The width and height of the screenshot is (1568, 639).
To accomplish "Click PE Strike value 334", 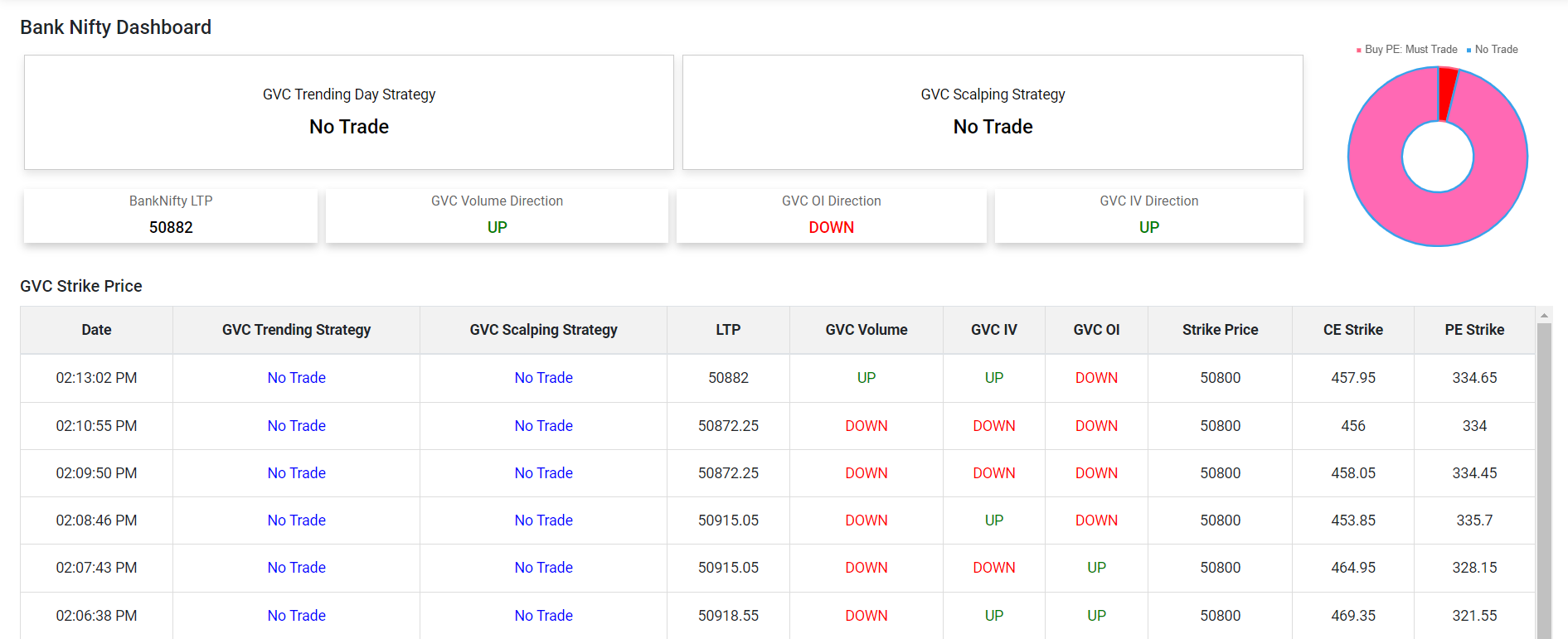I will [1474, 426].
